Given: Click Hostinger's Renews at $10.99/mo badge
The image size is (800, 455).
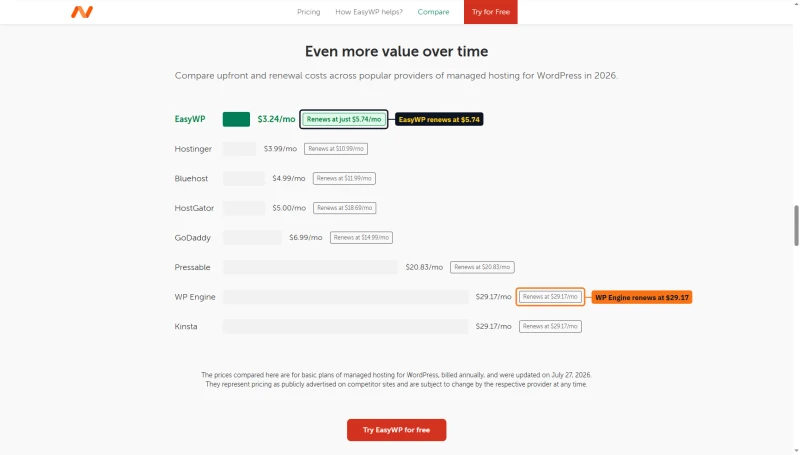Looking at the screenshot, I should point(336,149).
